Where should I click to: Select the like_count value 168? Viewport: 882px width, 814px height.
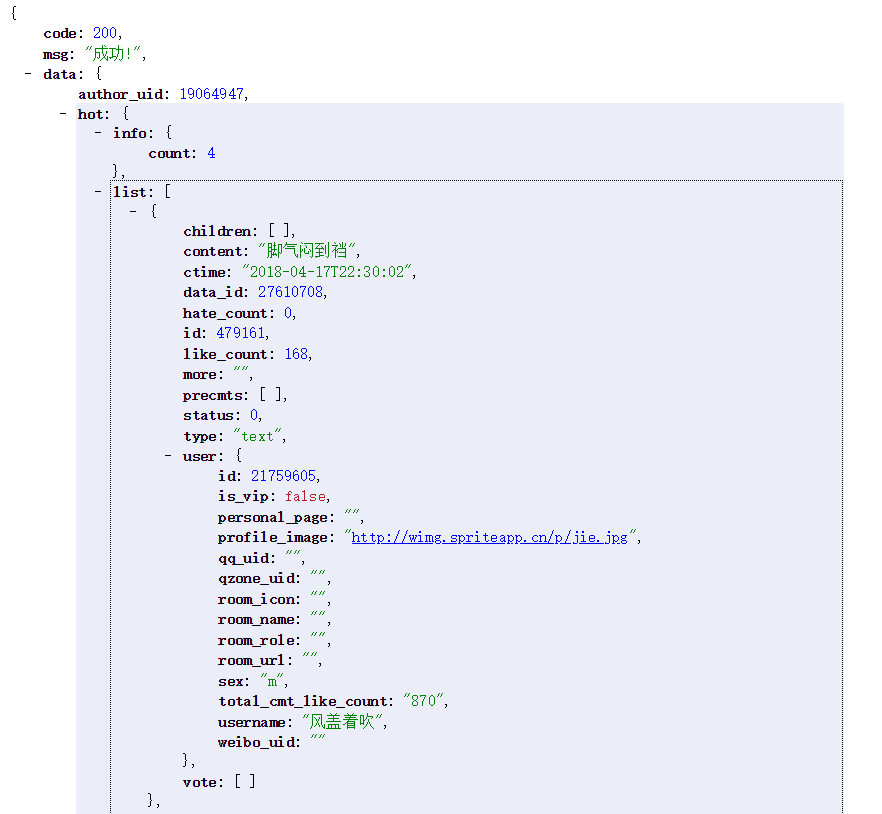(x=296, y=354)
